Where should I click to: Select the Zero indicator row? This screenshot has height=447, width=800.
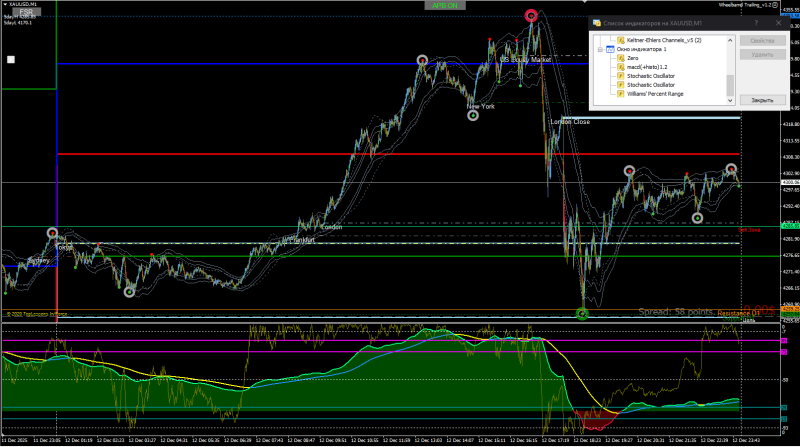[633, 58]
